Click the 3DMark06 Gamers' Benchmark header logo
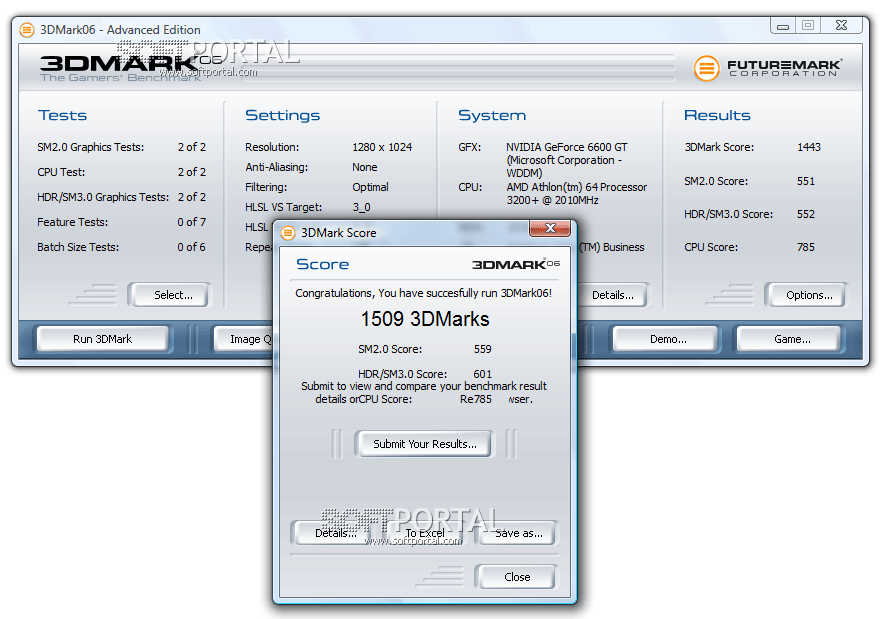Image resolution: width=882 pixels, height=619 pixels. pyautogui.click(x=130, y=68)
